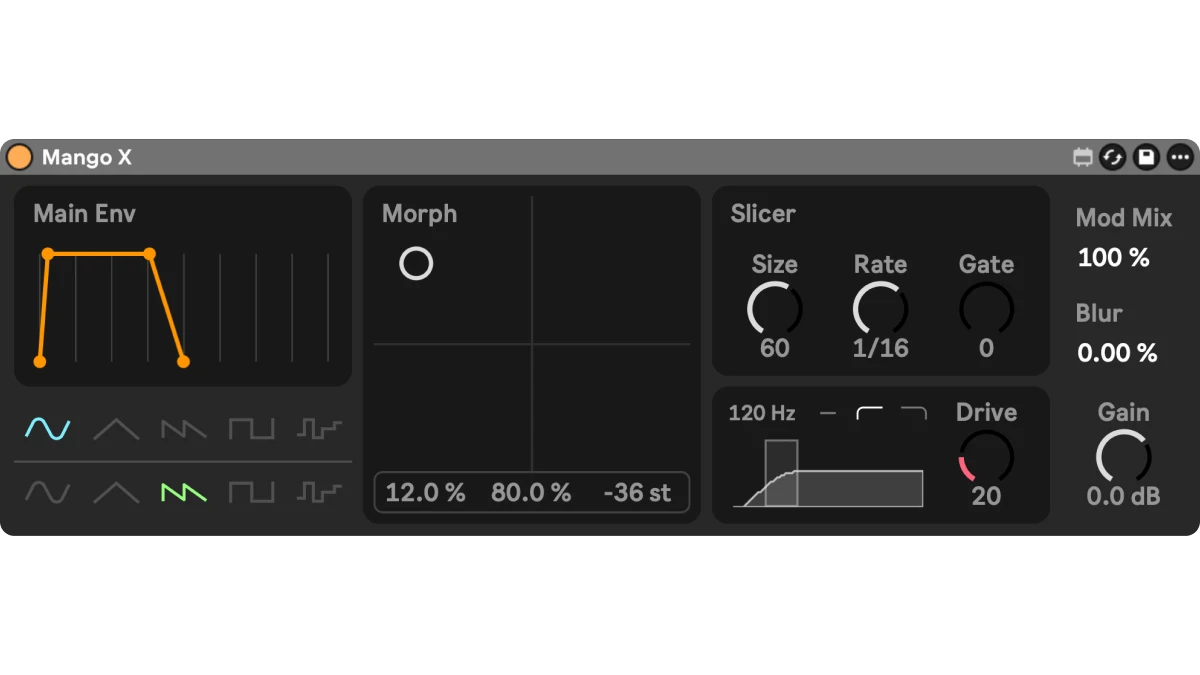Choose the random step waveform in top row
The width and height of the screenshot is (1200, 675).
point(319,429)
